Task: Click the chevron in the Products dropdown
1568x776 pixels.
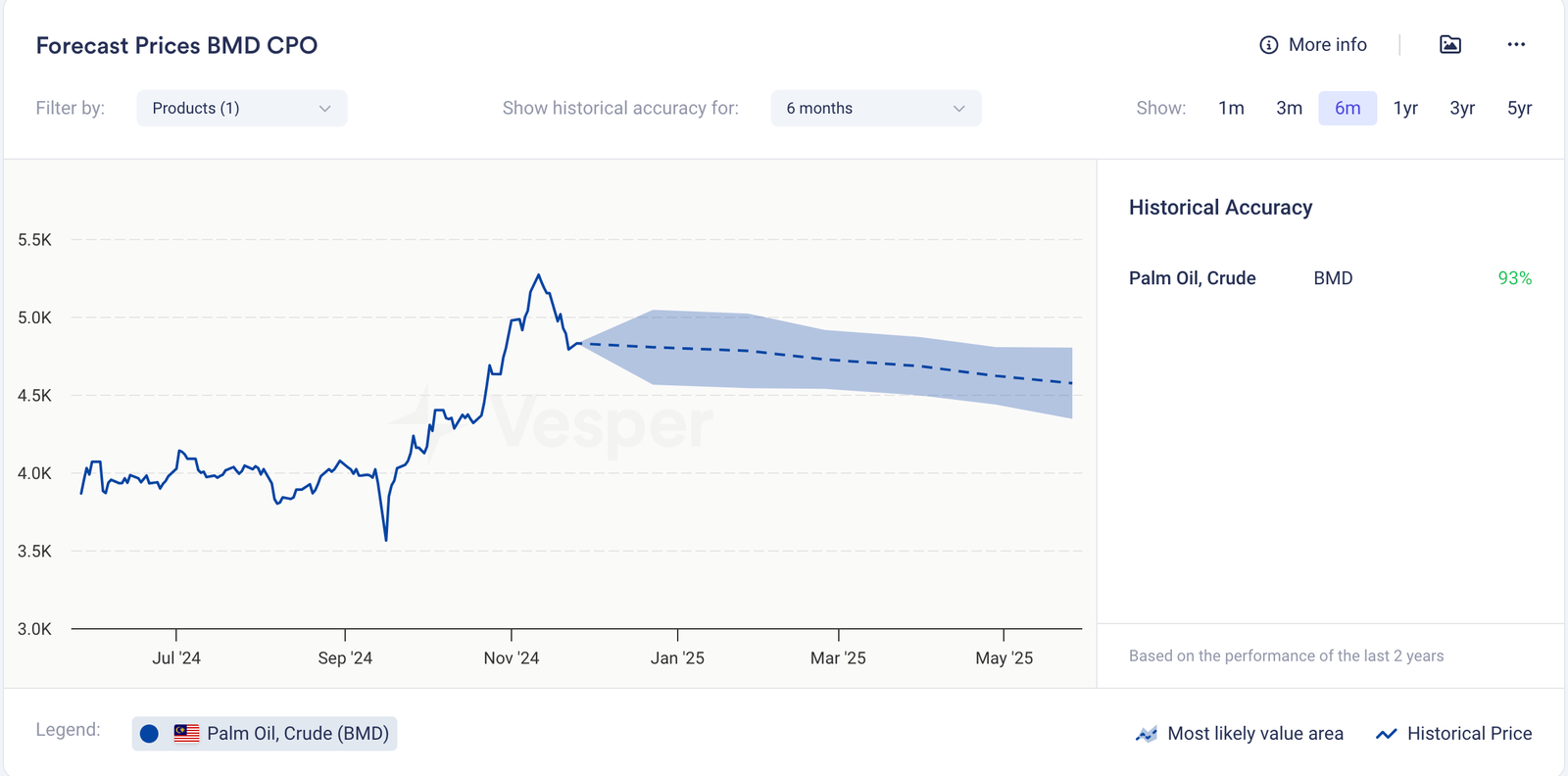Action: [324, 108]
